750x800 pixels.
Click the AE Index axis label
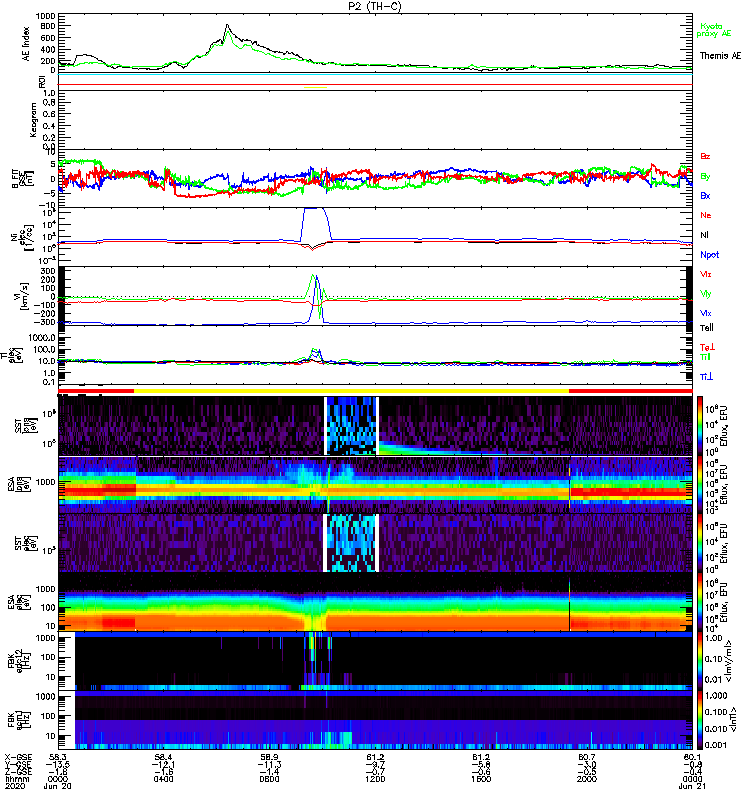(x=27, y=44)
